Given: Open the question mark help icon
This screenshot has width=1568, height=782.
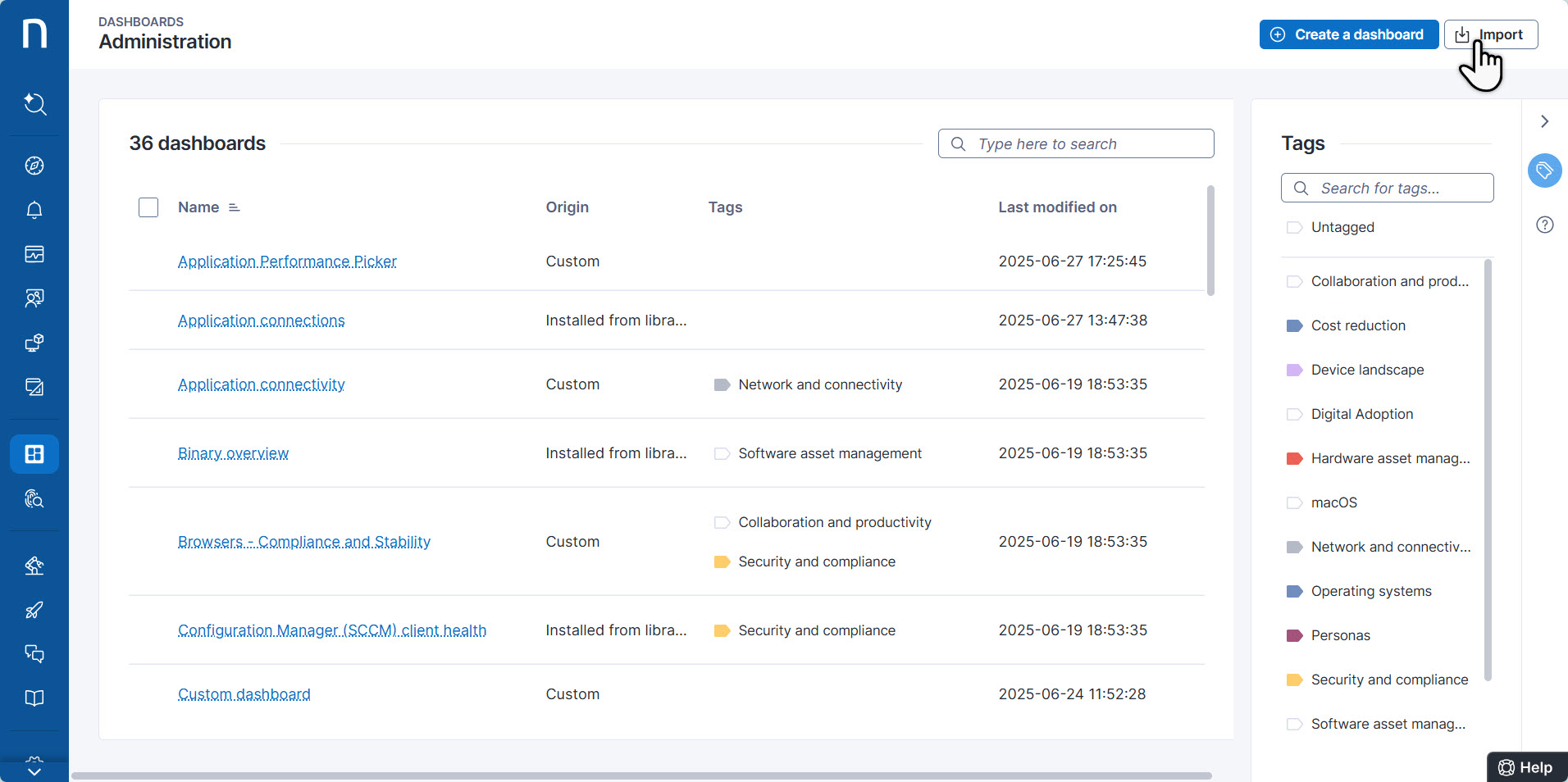Looking at the screenshot, I should (1544, 225).
